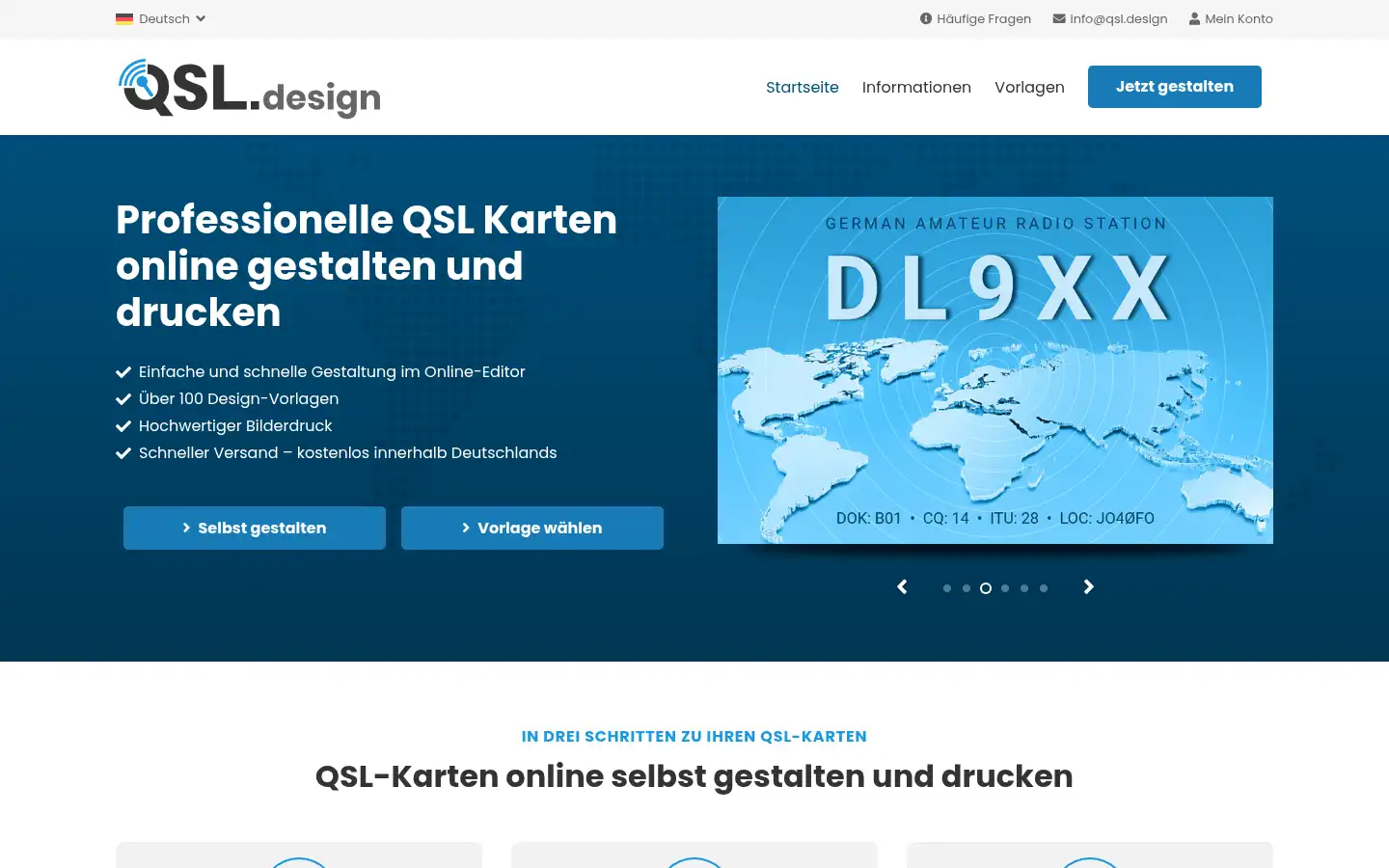Screen dimensions: 1389x868
Task: Click the envelope icon in the top bar
Action: tap(1059, 18)
